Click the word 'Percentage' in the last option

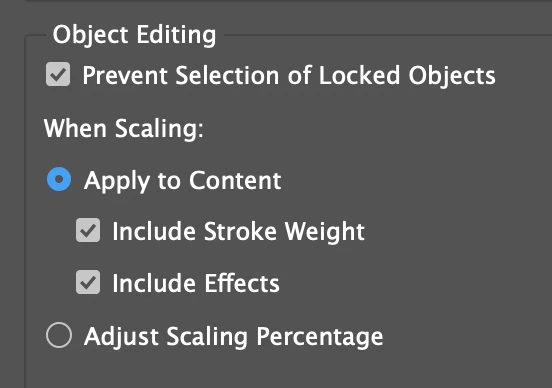(320, 337)
